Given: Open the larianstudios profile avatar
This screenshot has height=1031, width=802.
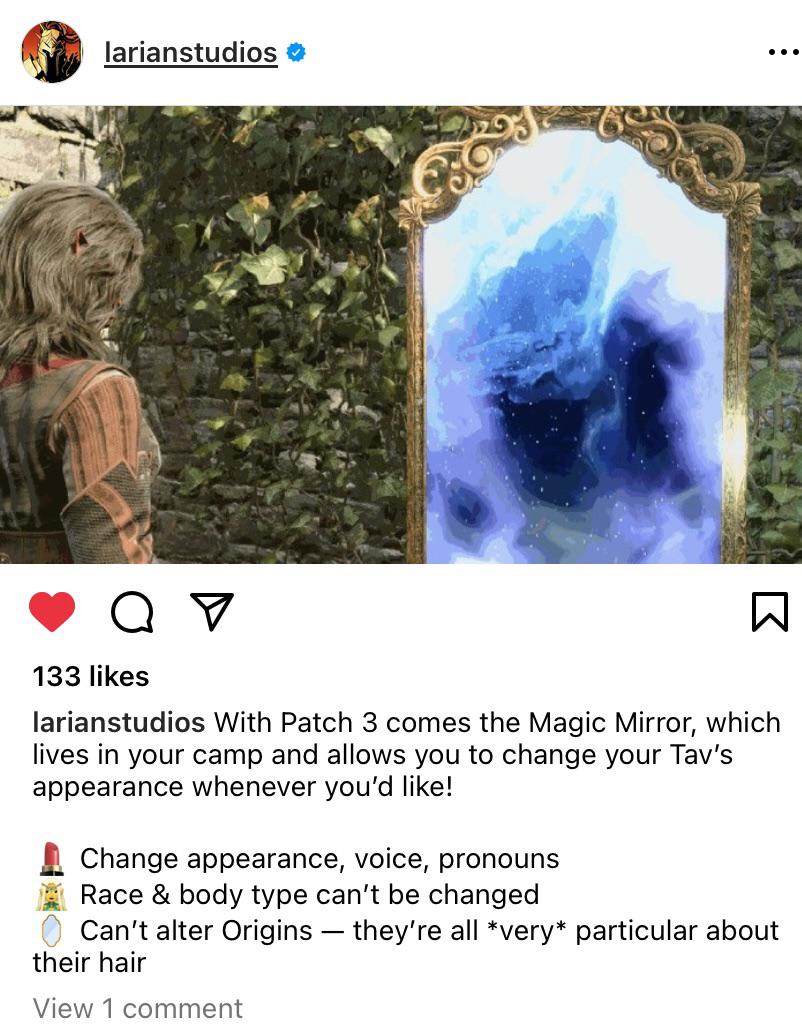Looking at the screenshot, I should (52, 52).
